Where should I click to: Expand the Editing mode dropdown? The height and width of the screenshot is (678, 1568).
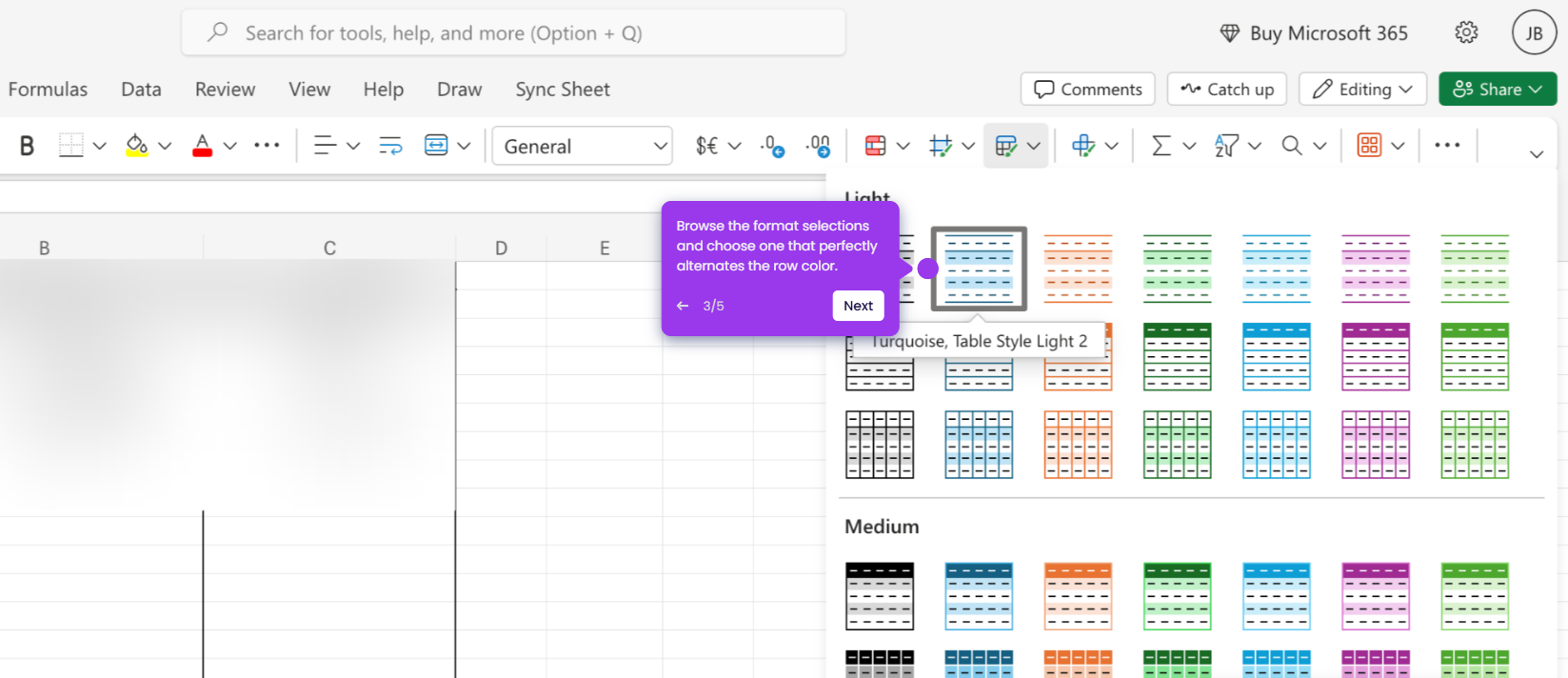pos(1362,89)
